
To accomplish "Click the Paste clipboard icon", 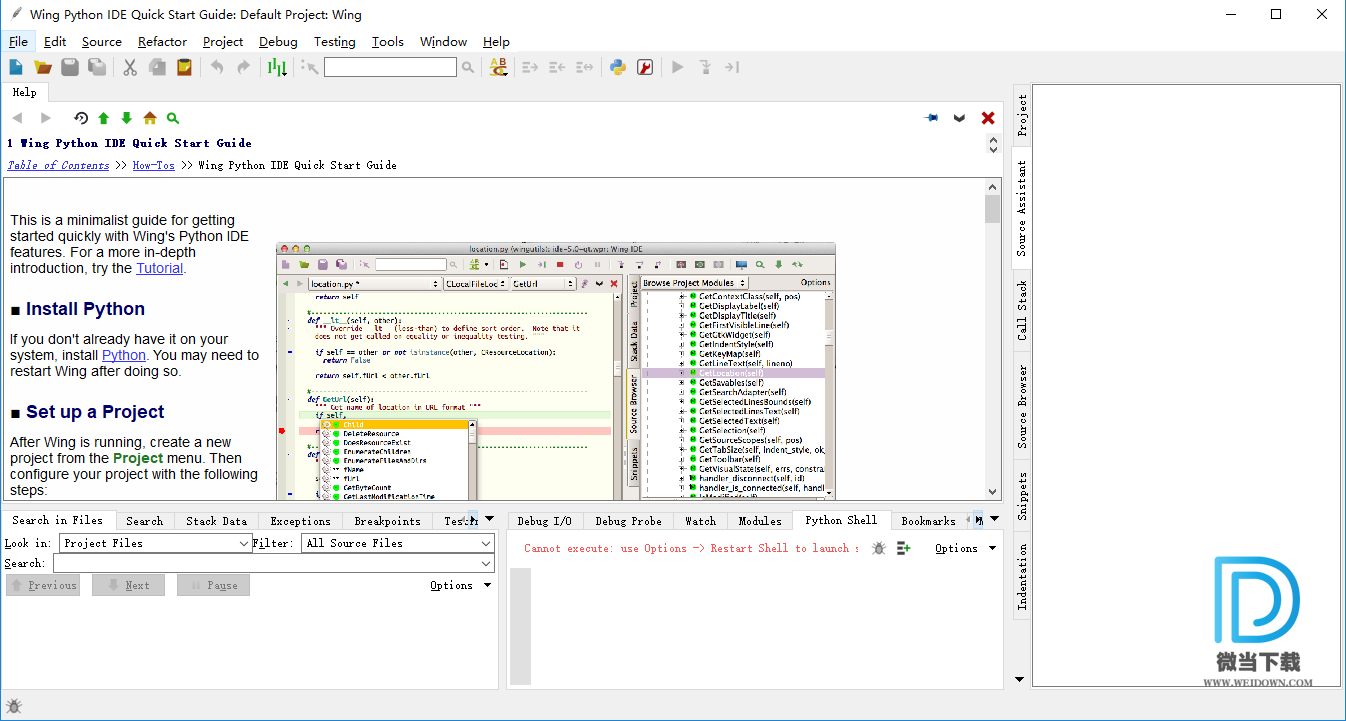I will pos(184,67).
